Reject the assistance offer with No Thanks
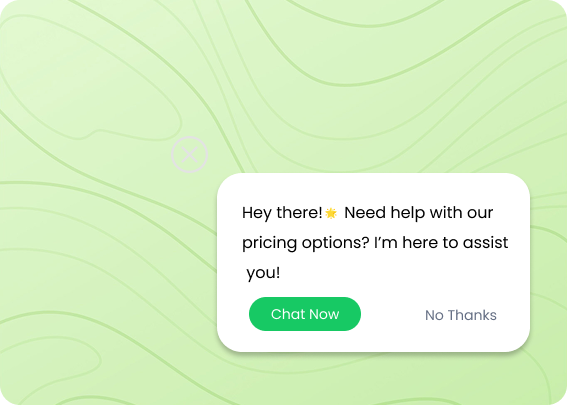The height and width of the screenshot is (405, 567). click(x=461, y=315)
